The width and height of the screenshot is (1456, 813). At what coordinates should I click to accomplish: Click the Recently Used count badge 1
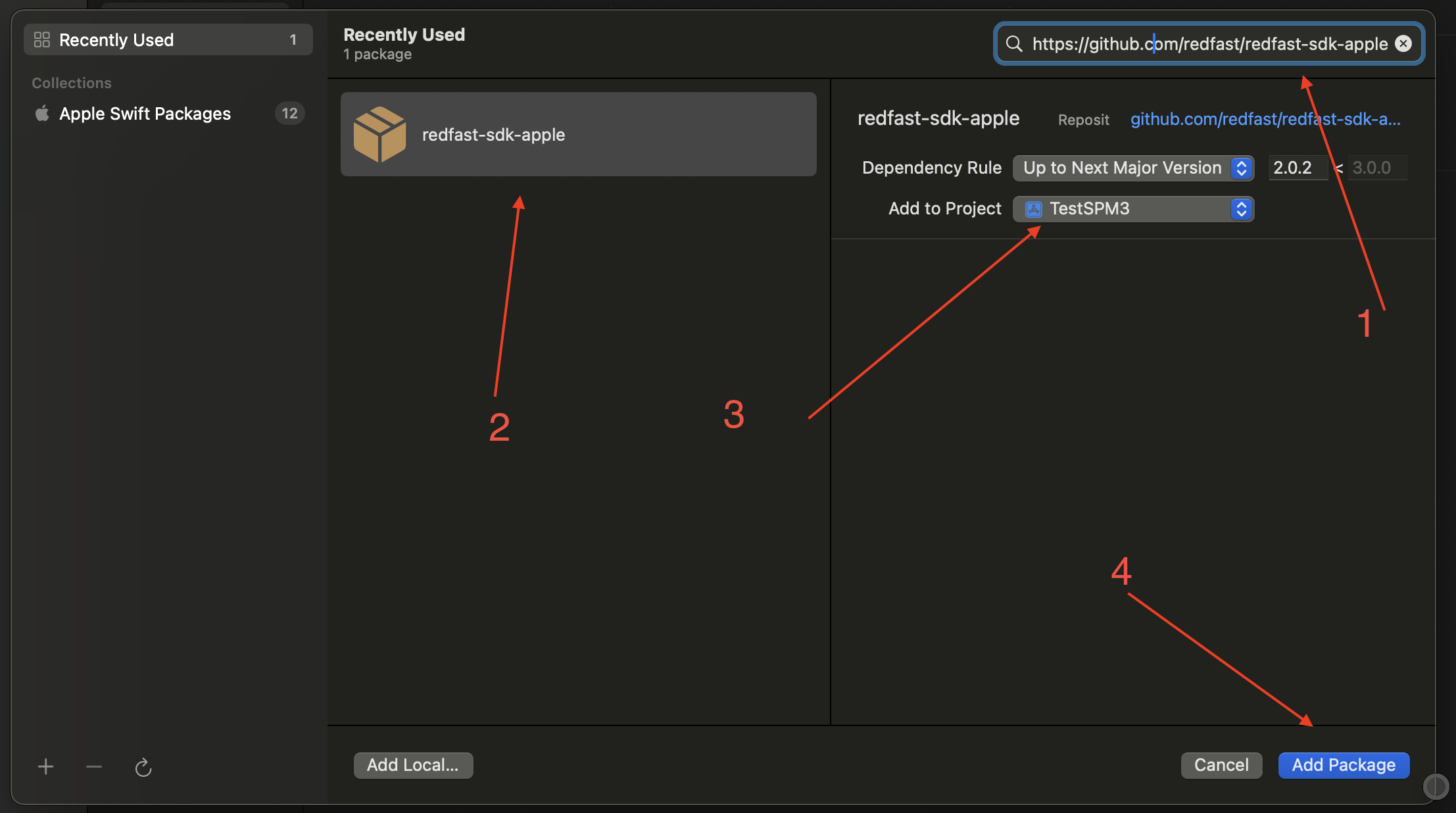293,40
